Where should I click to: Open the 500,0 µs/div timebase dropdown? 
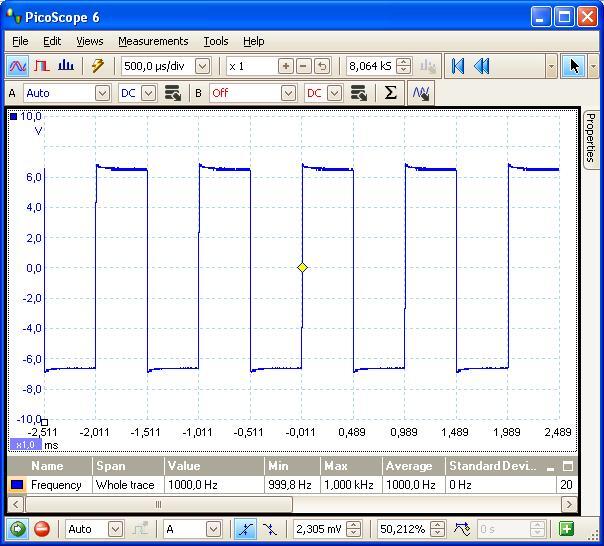tap(203, 66)
